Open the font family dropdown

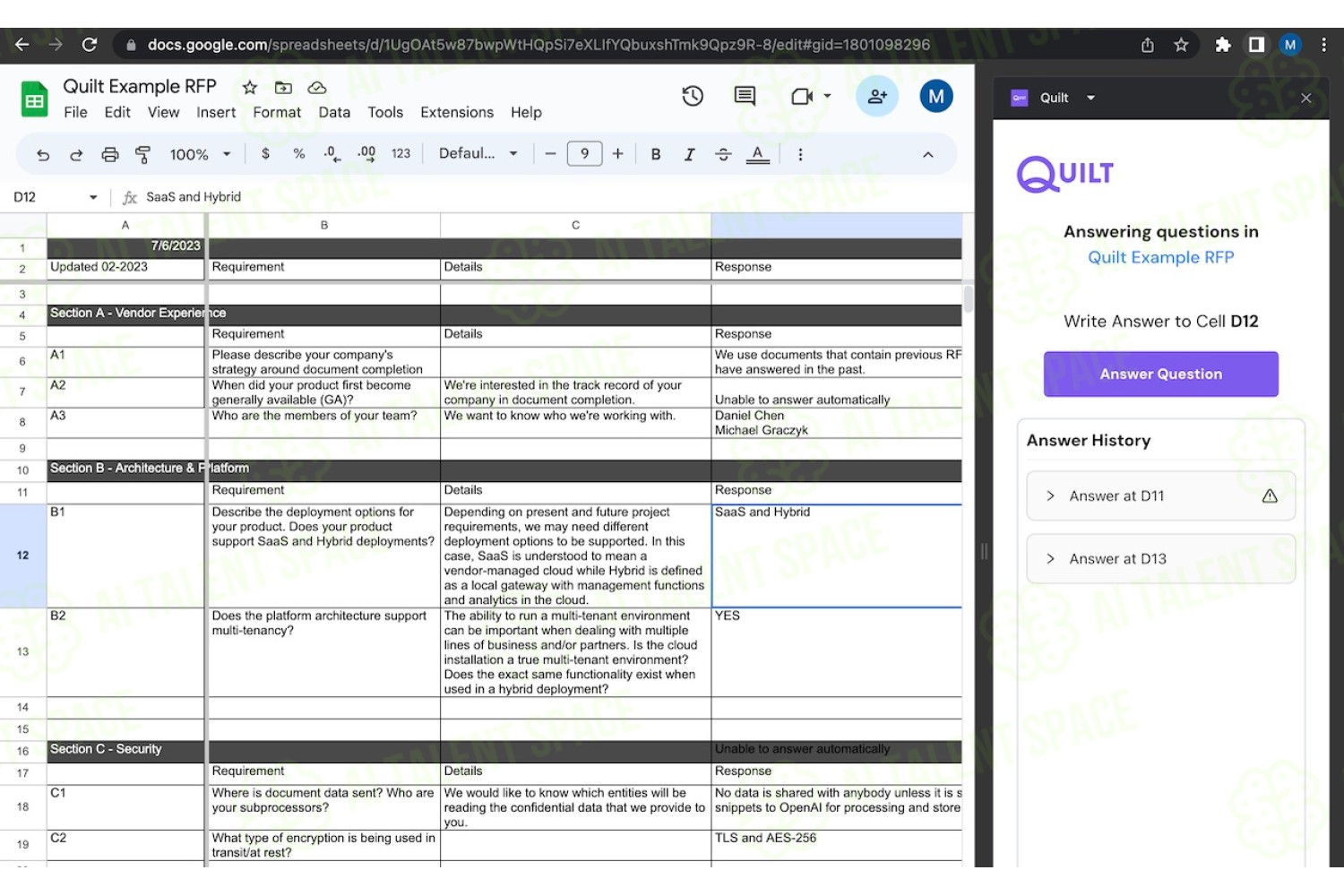pos(478,154)
